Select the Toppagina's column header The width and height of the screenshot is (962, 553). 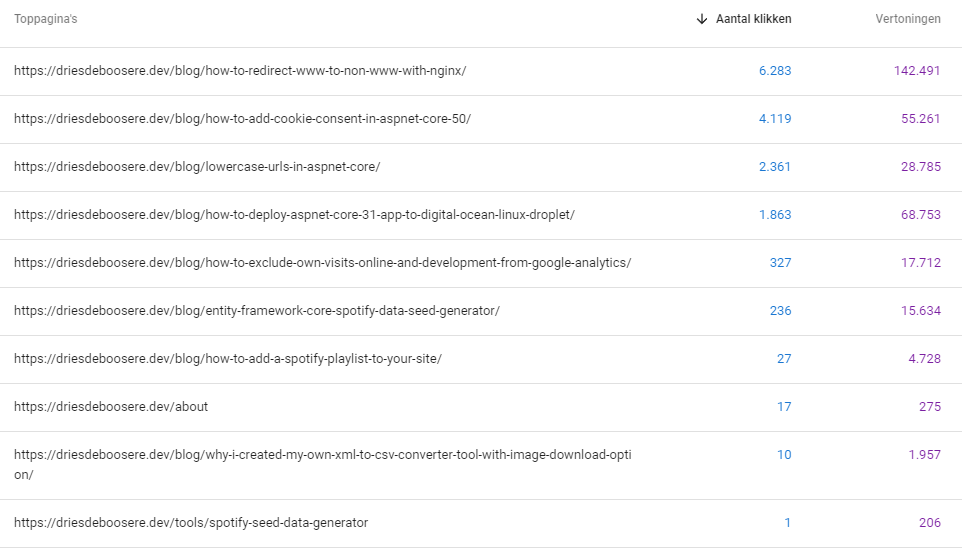(x=45, y=19)
